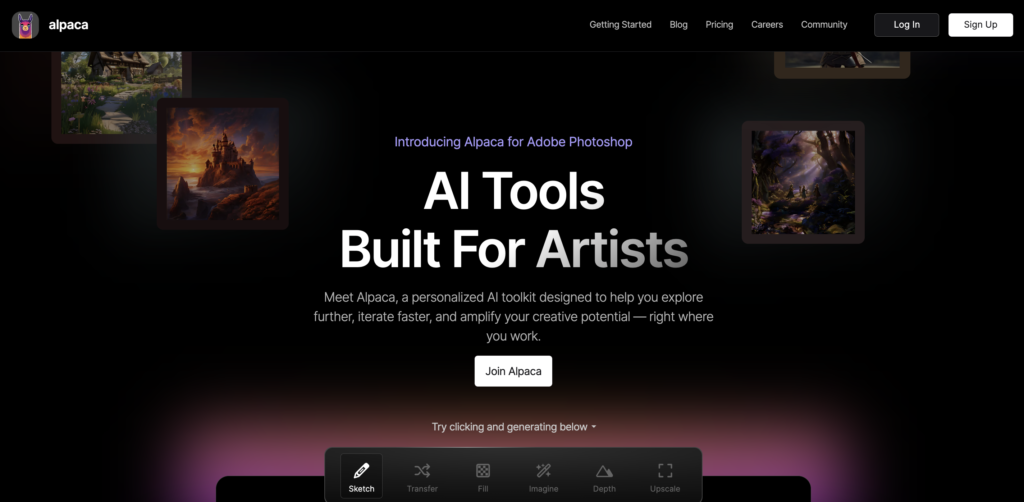Select the Sketch pencil tool
This screenshot has height=502, width=1024.
click(361, 477)
